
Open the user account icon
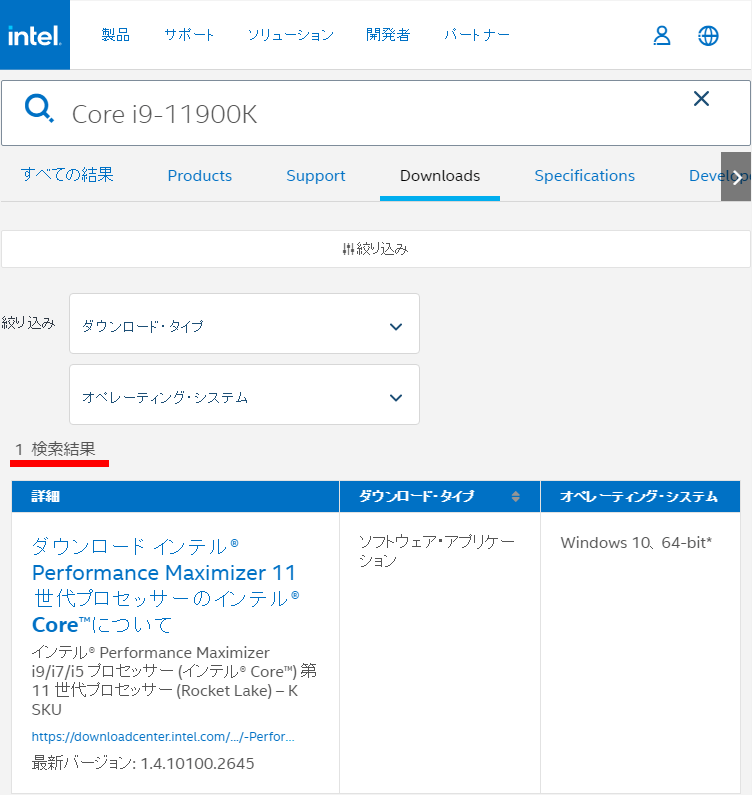[662, 36]
